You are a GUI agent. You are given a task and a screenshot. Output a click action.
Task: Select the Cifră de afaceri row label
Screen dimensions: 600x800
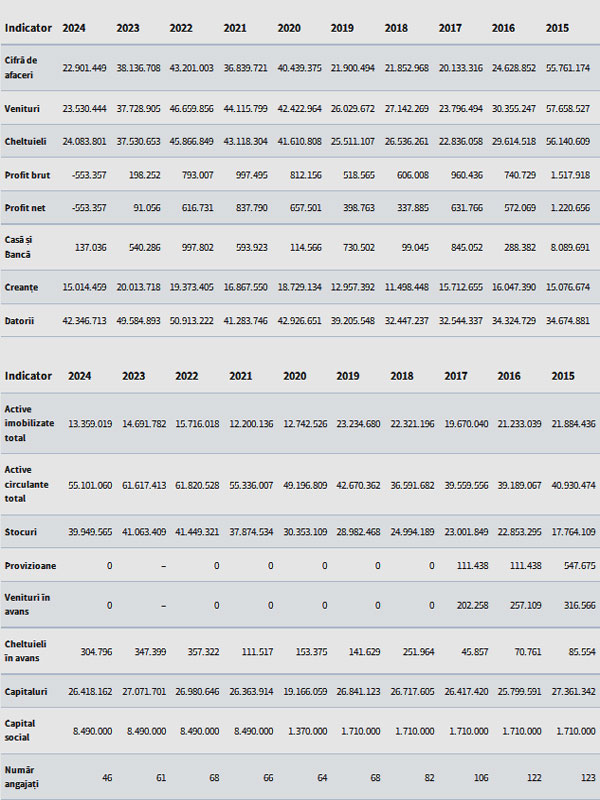point(21,67)
